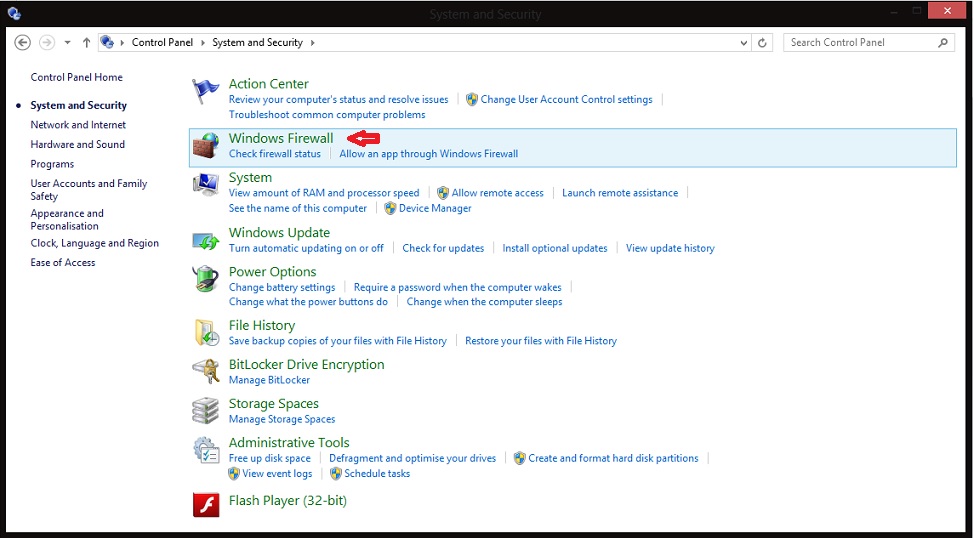Viewport: 974px width, 538px height.
Task: Click the Administrative Tools gear icon
Action: [x=205, y=450]
